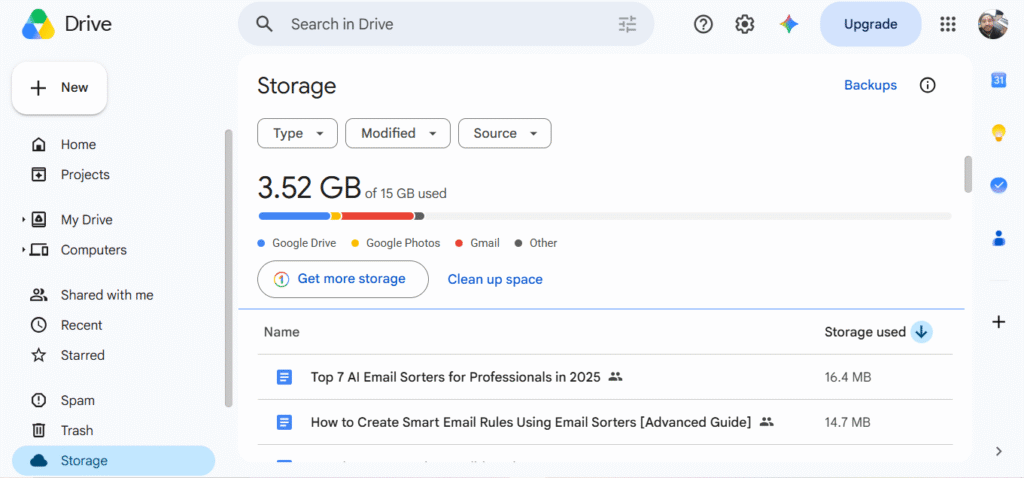Click the Google Photos legend label
The image size is (1024, 478).
click(403, 243)
